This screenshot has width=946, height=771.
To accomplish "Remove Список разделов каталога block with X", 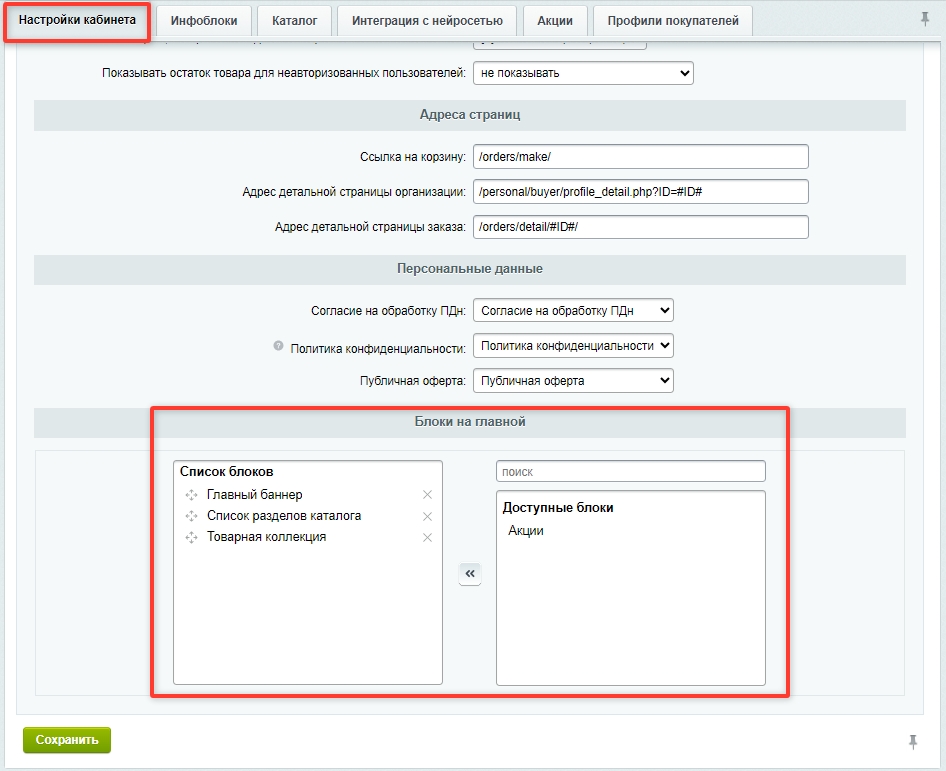I will pyautogui.click(x=427, y=516).
